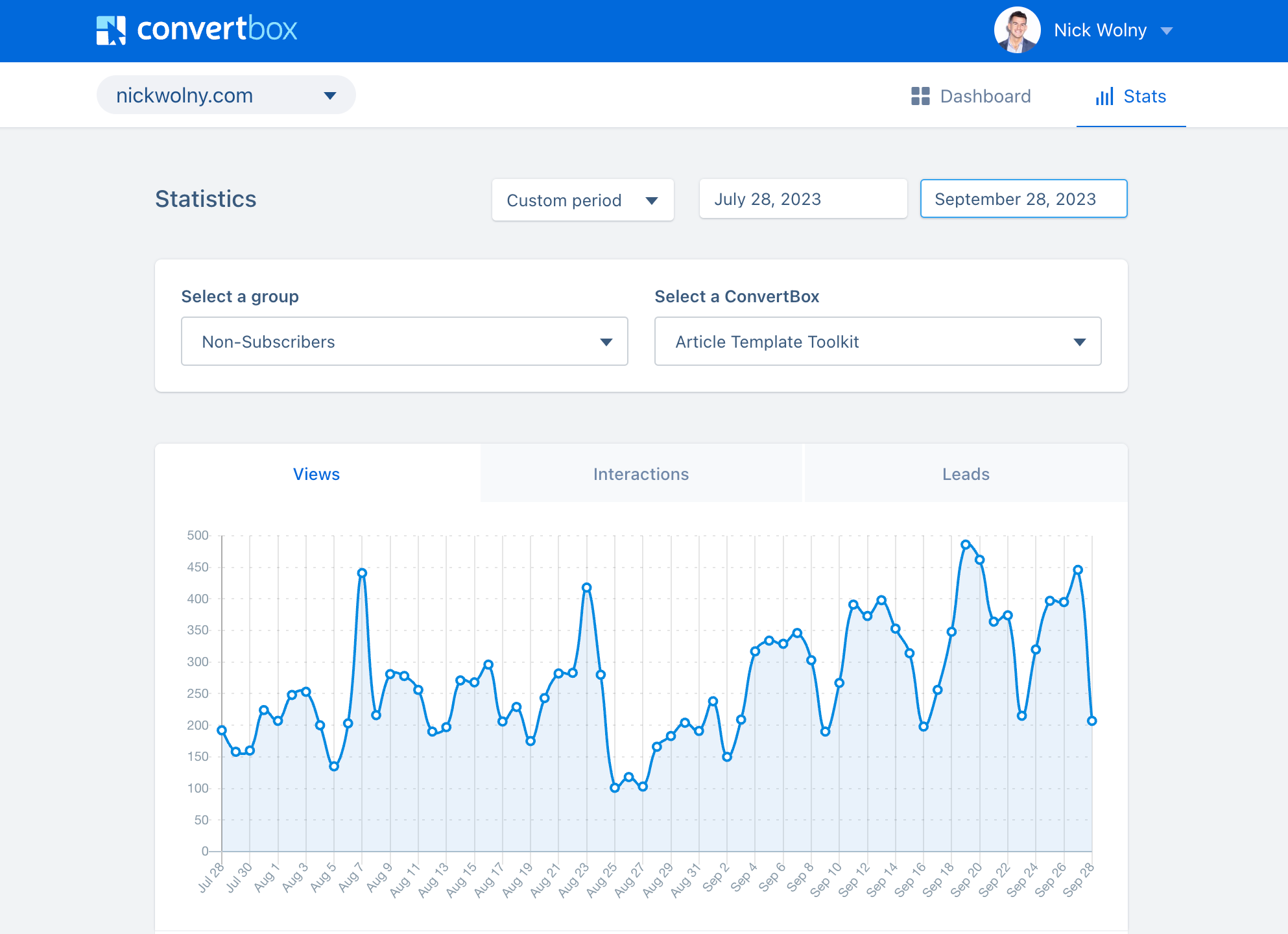Screen dimensions: 1288x934
Task: Click the Aug 23 peak data point
Action: pyautogui.click(x=587, y=588)
